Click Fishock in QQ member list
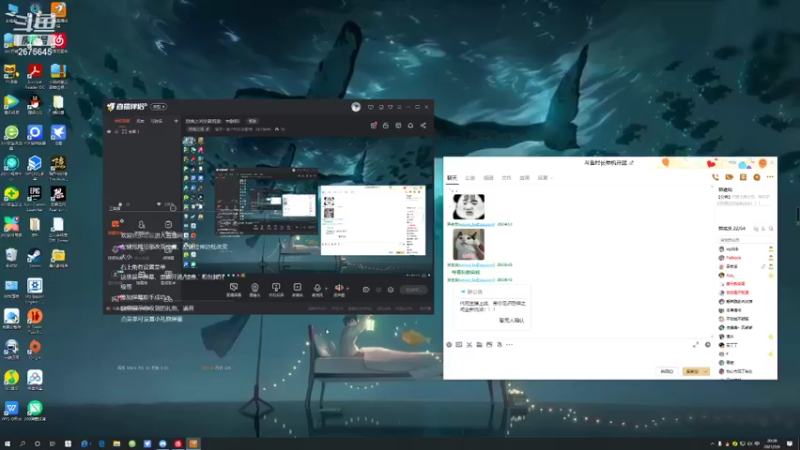 coord(733,258)
